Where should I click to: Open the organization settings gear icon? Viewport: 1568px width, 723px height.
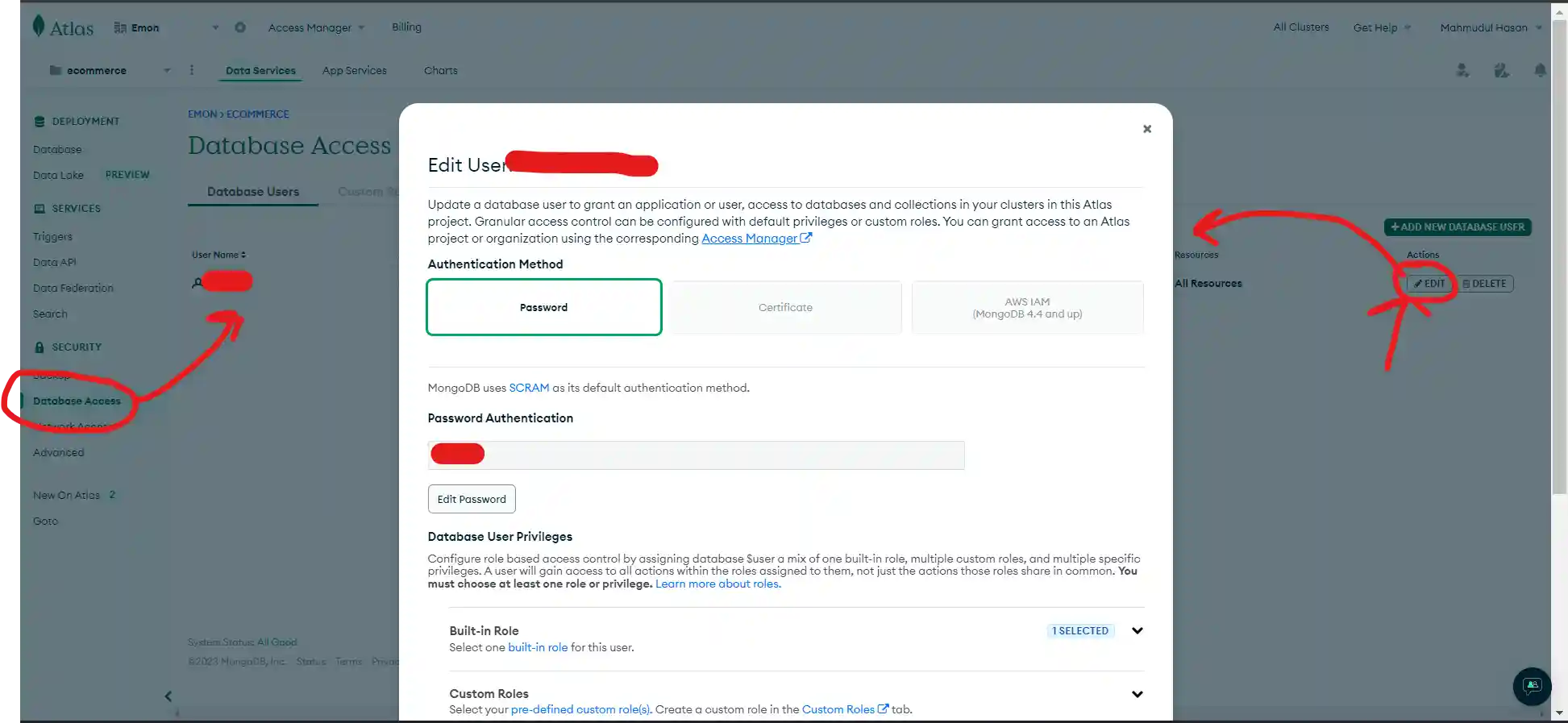pyautogui.click(x=240, y=27)
